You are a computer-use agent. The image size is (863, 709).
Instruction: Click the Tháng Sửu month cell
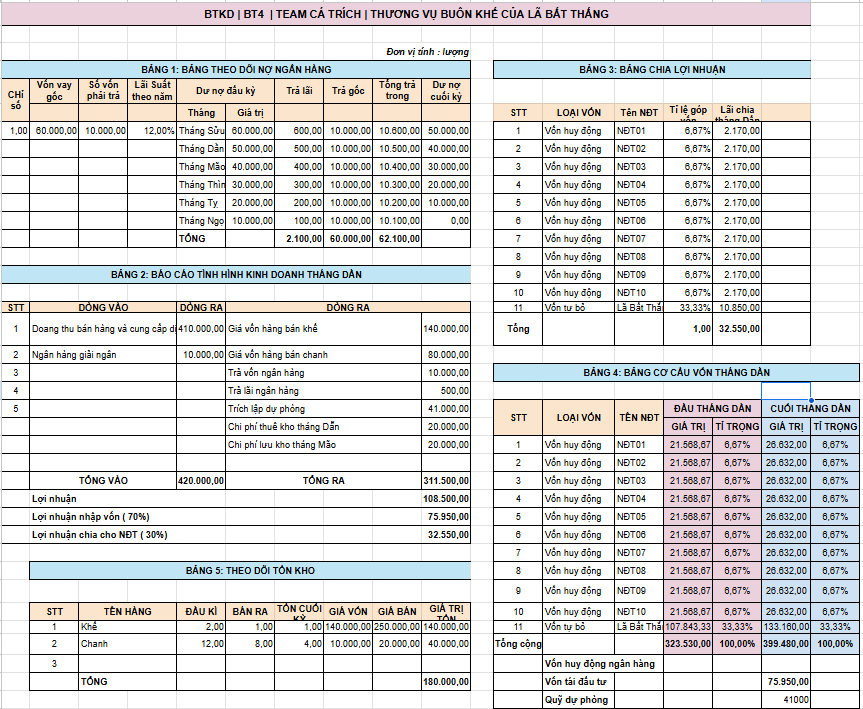pos(201,131)
